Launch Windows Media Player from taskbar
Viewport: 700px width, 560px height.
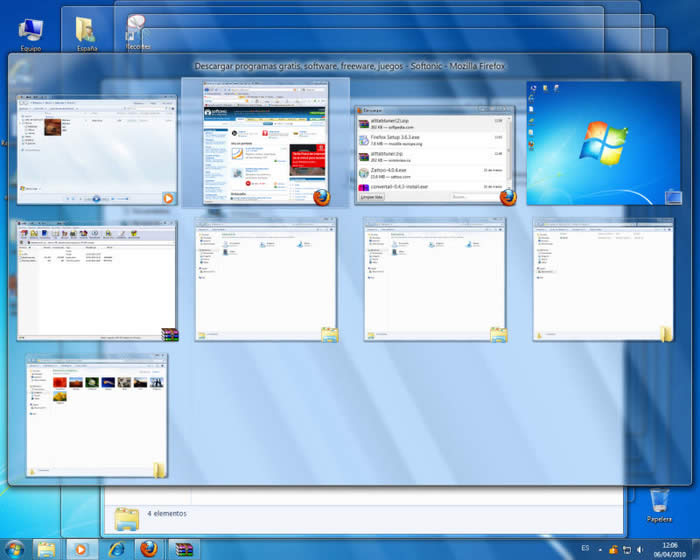[x=81, y=549]
